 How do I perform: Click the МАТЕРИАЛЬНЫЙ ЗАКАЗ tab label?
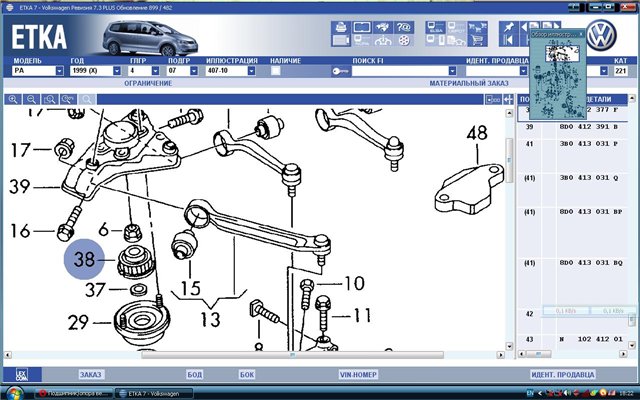coord(469,83)
